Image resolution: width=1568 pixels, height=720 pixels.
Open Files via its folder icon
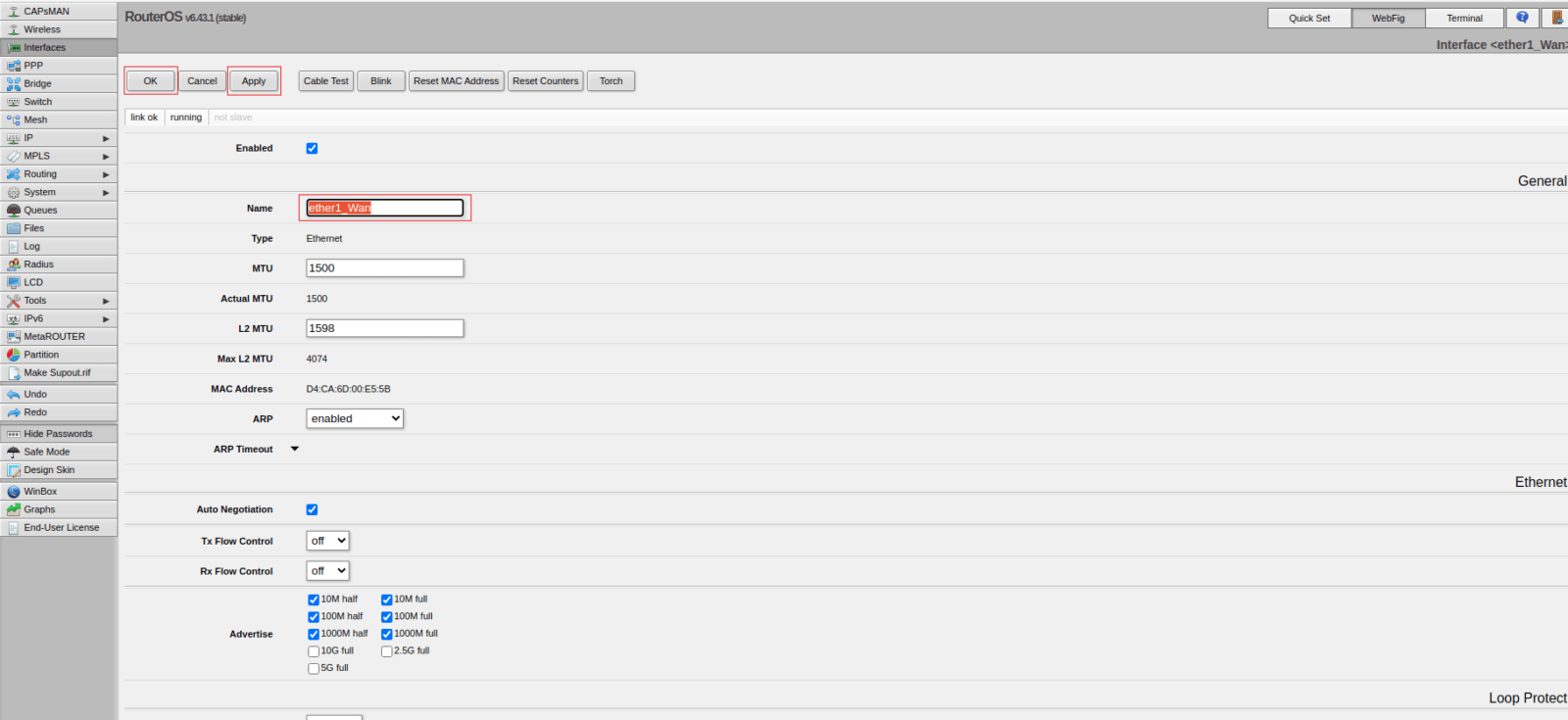(14, 228)
